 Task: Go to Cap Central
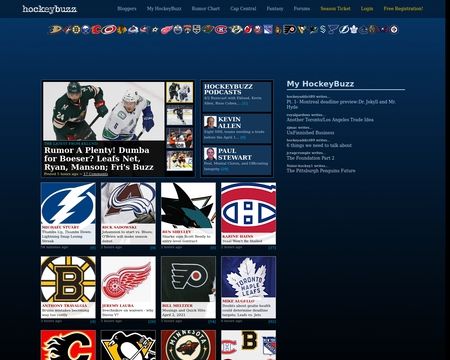pyautogui.click(x=243, y=9)
